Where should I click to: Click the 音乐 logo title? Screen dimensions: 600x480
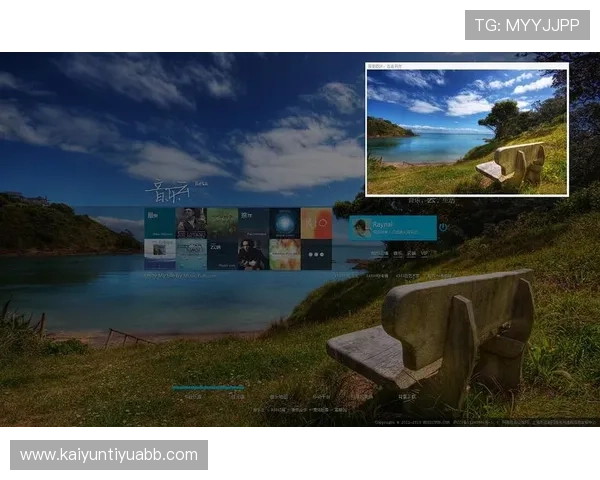(x=165, y=191)
